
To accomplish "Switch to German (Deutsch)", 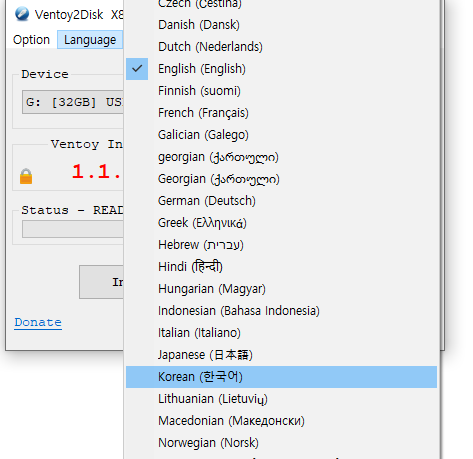I will pyautogui.click(x=281, y=201).
